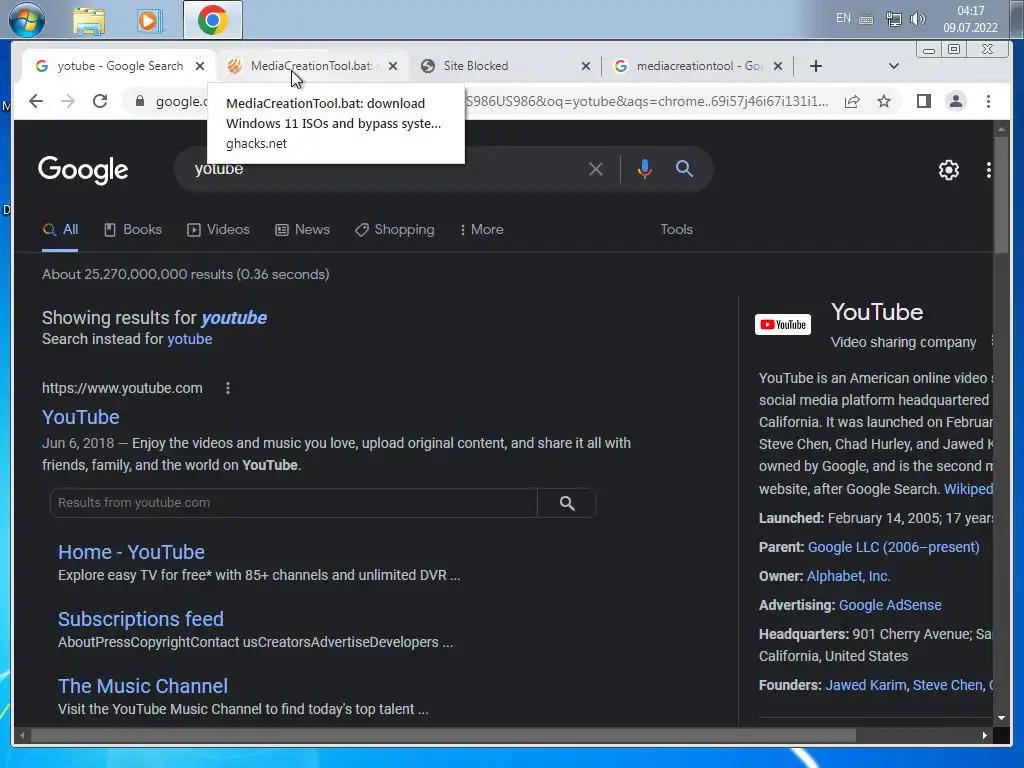
Task: Expand the tab search chevron
Action: click(894, 66)
